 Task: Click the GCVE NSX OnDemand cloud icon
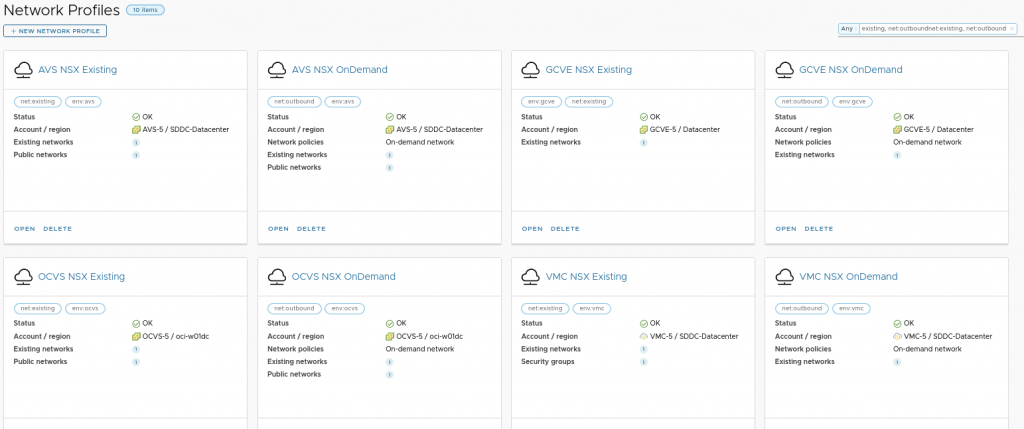pyautogui.click(x=785, y=70)
